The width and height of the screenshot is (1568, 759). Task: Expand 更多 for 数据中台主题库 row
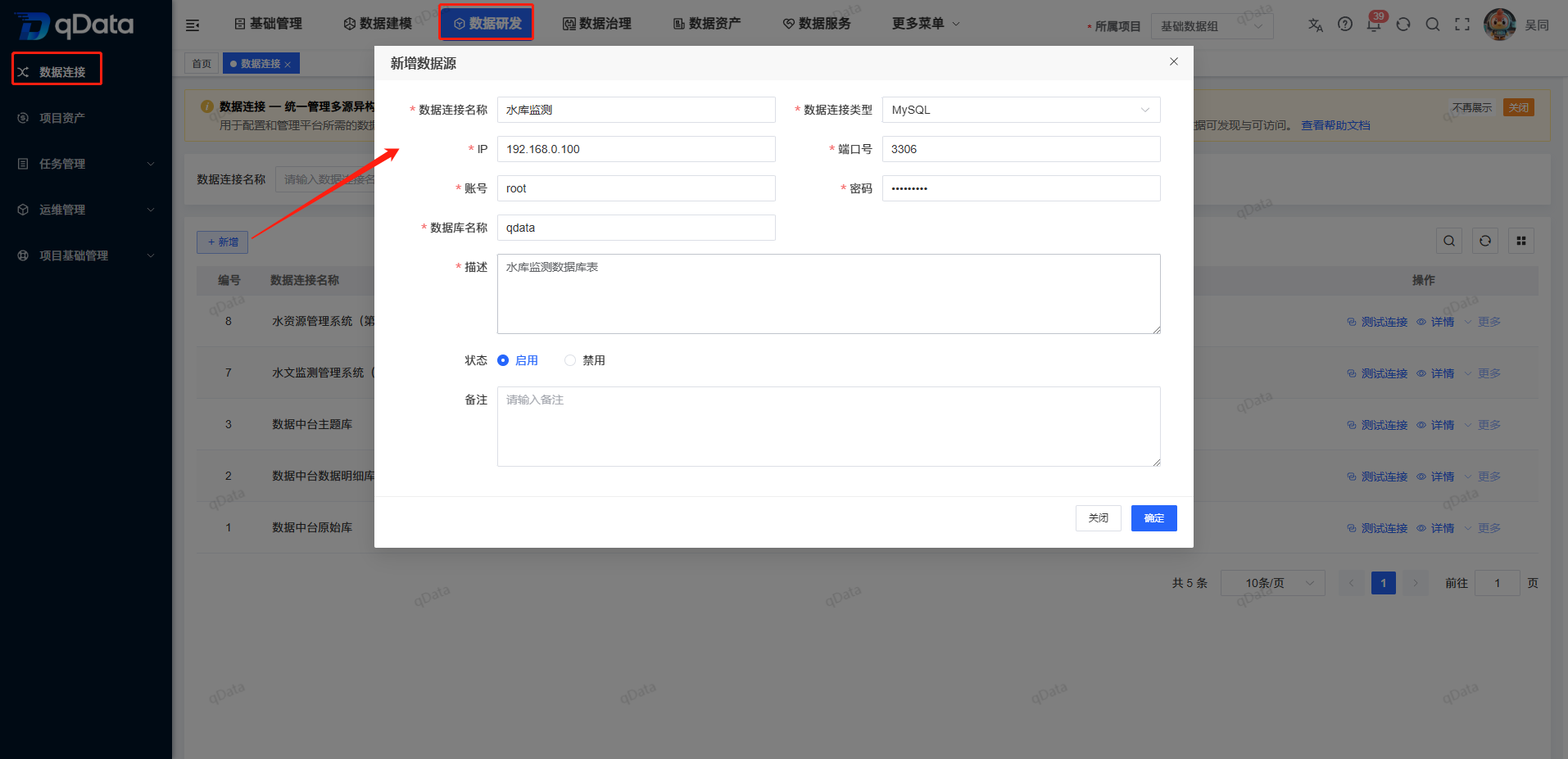(1483, 425)
